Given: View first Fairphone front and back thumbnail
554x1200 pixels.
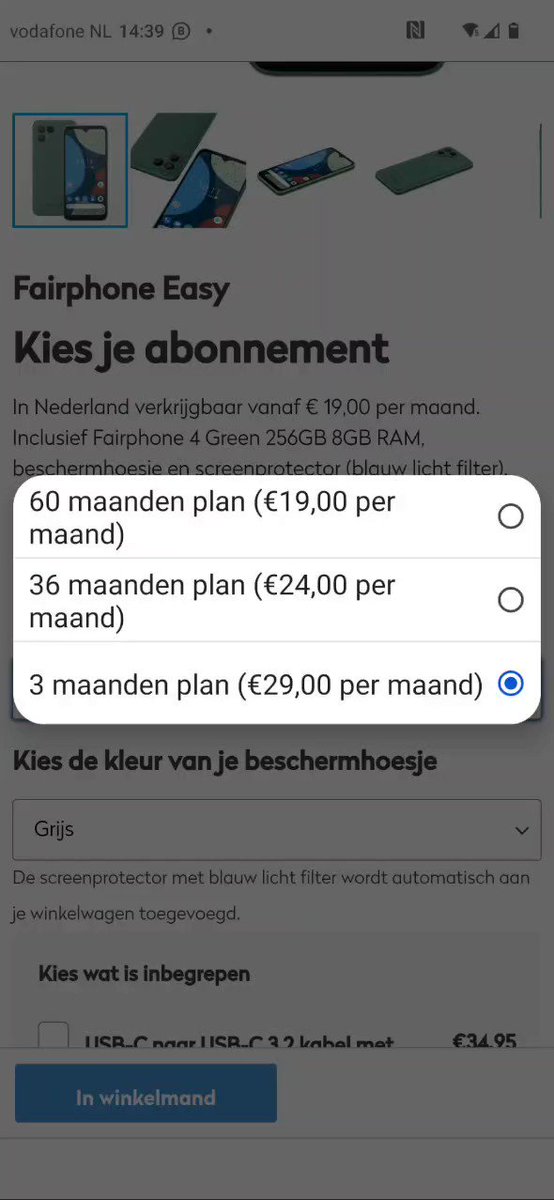Looking at the screenshot, I should click(x=70, y=170).
